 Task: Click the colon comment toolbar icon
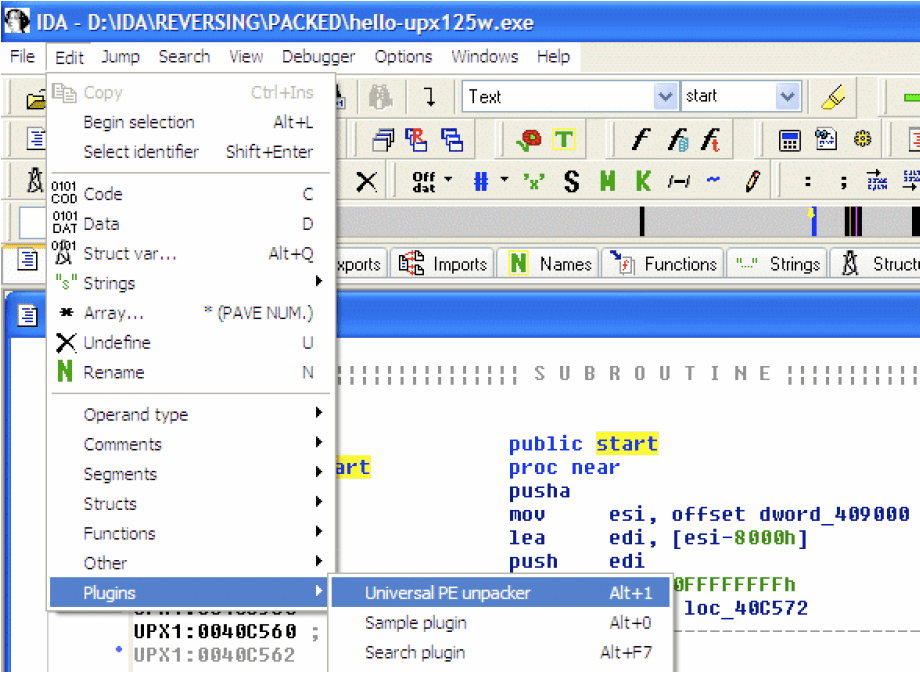coord(808,182)
